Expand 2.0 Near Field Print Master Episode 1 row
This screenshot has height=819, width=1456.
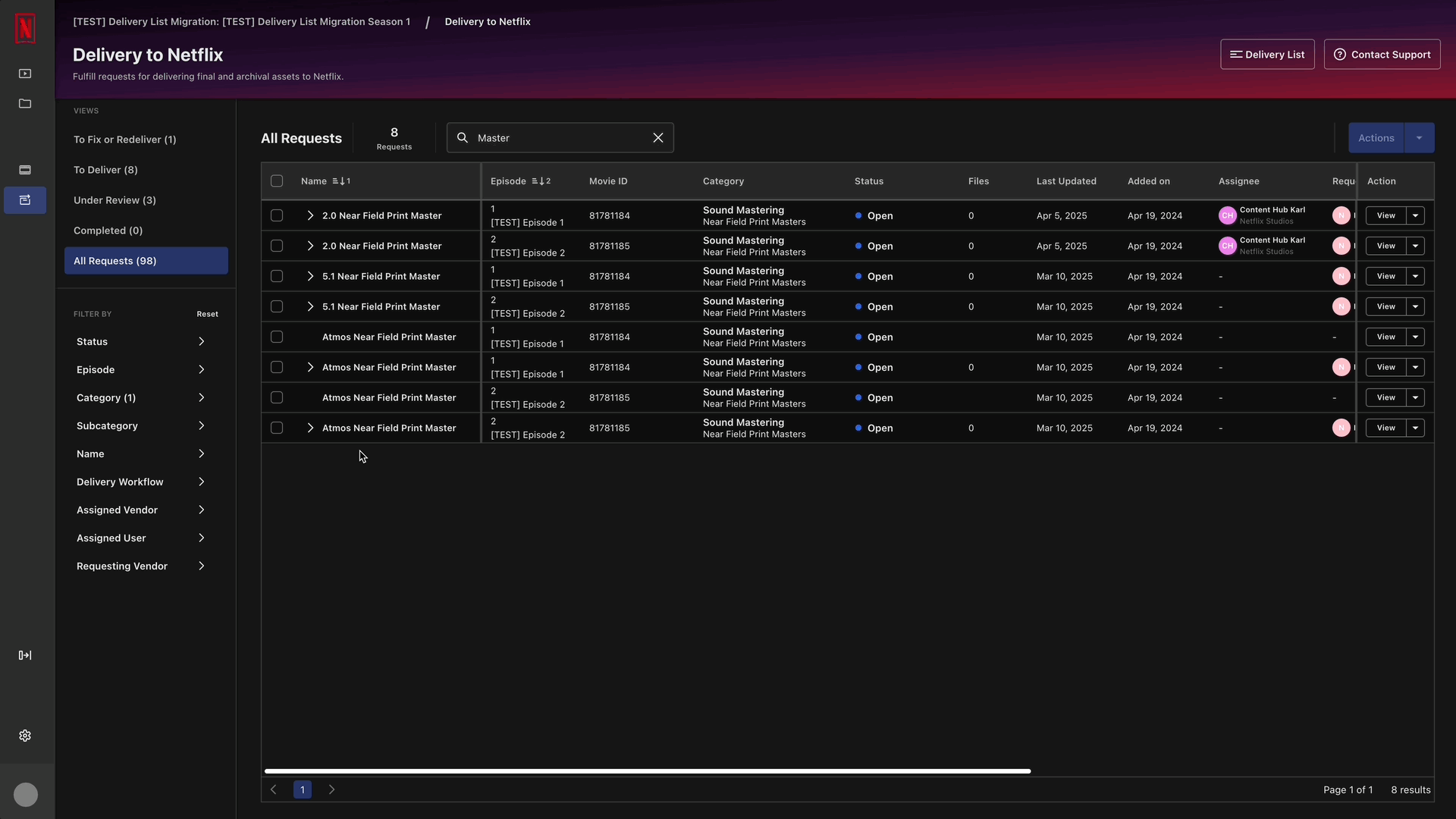point(310,215)
